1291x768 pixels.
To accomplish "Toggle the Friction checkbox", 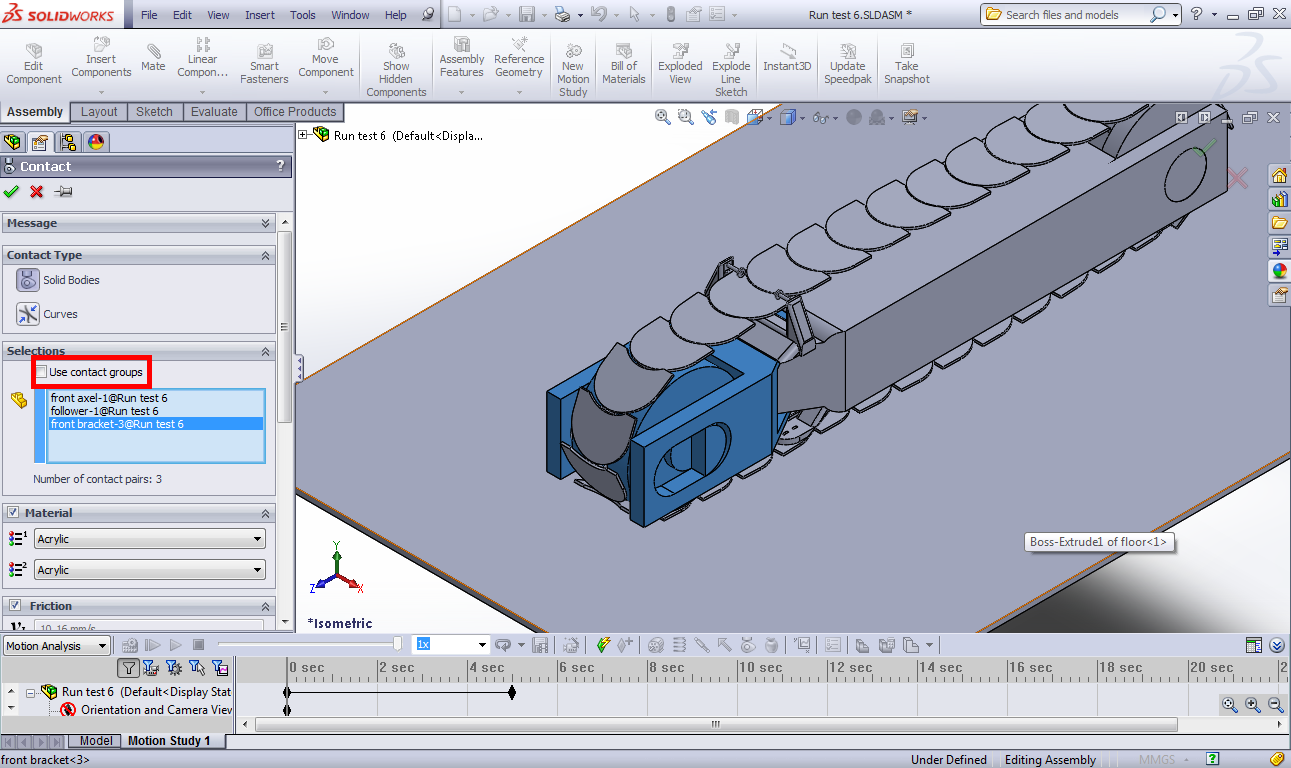I will pyautogui.click(x=13, y=606).
